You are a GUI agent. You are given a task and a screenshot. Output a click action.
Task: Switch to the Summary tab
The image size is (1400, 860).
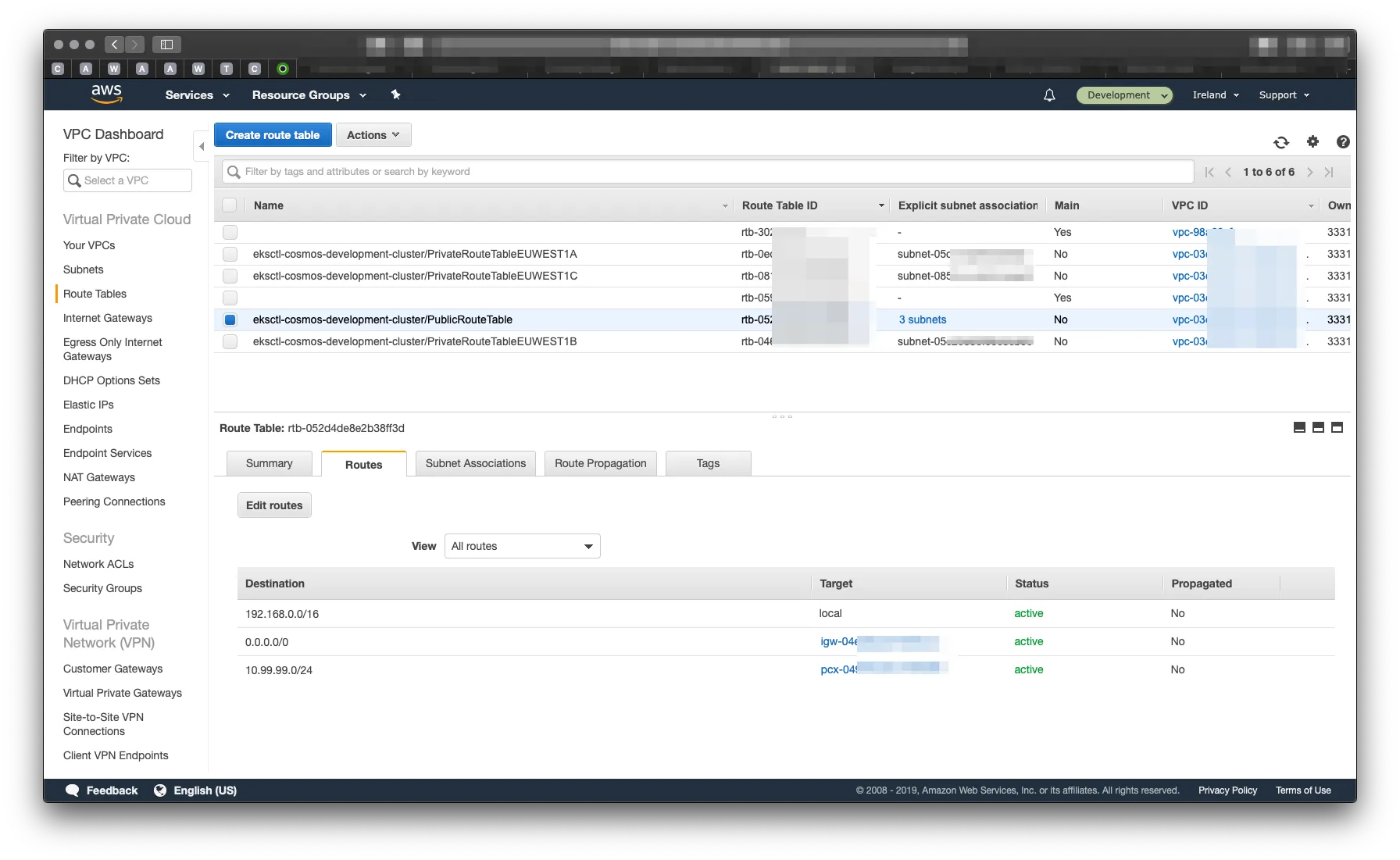[269, 463]
